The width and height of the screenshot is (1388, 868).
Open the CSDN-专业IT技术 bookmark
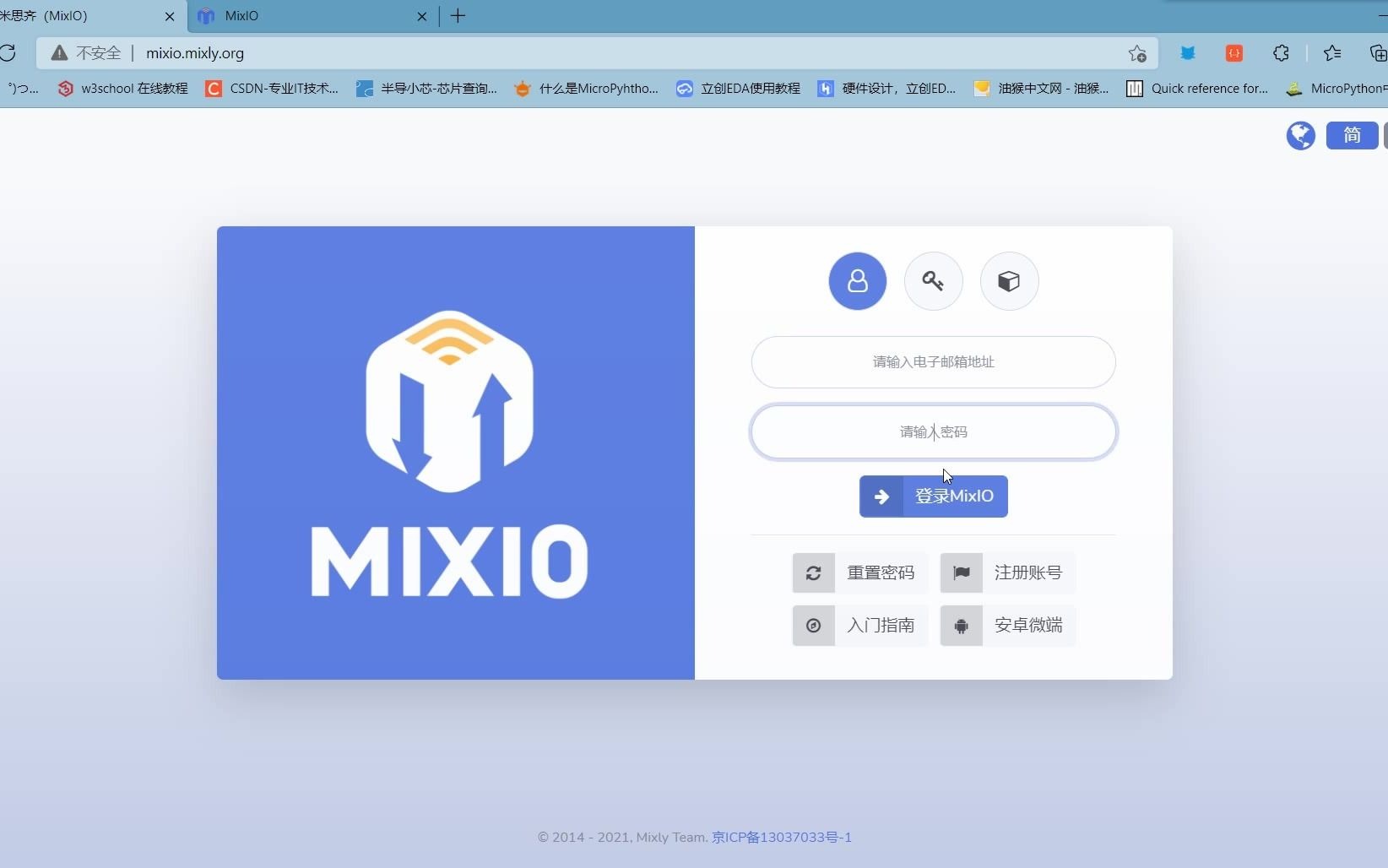272,89
